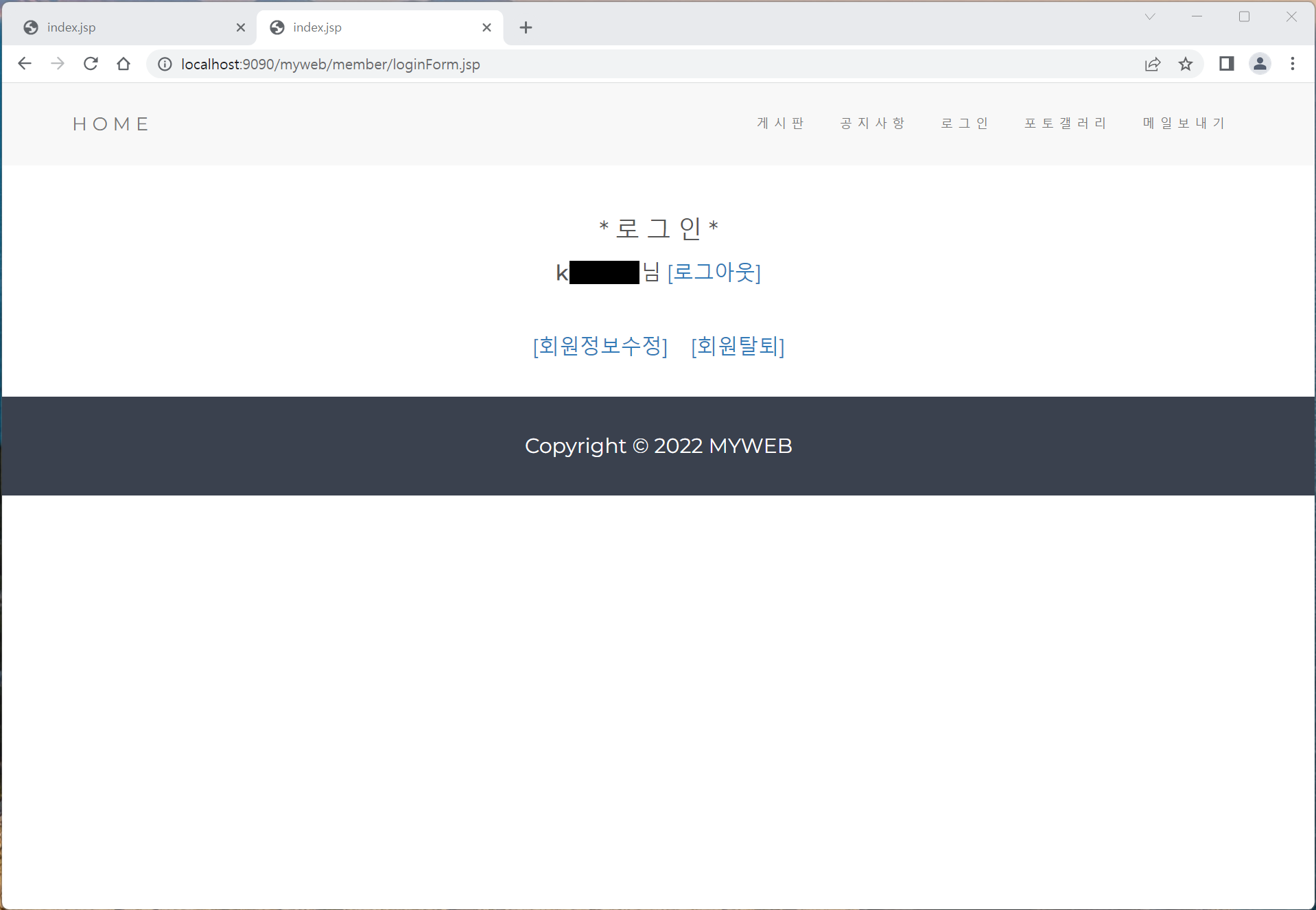Open the tab search chevron dropdown
The width and height of the screenshot is (1316, 910).
coord(1150,16)
